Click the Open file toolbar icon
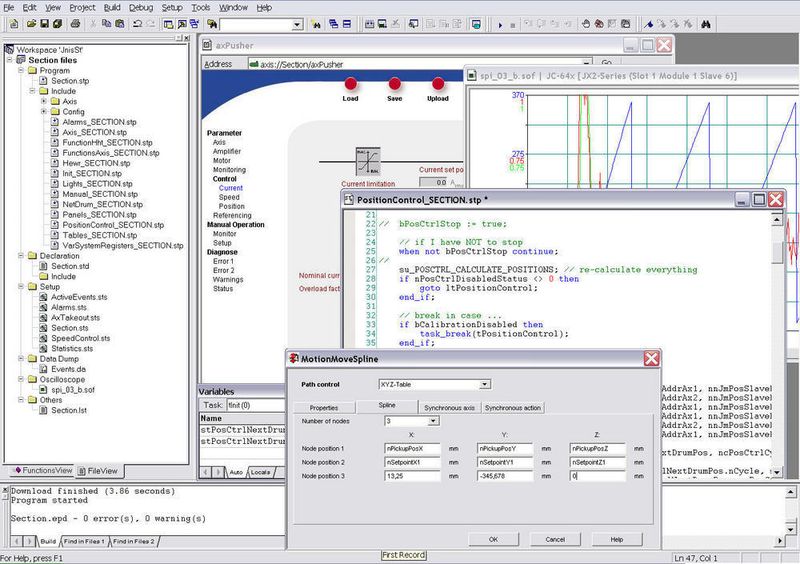 click(32, 23)
